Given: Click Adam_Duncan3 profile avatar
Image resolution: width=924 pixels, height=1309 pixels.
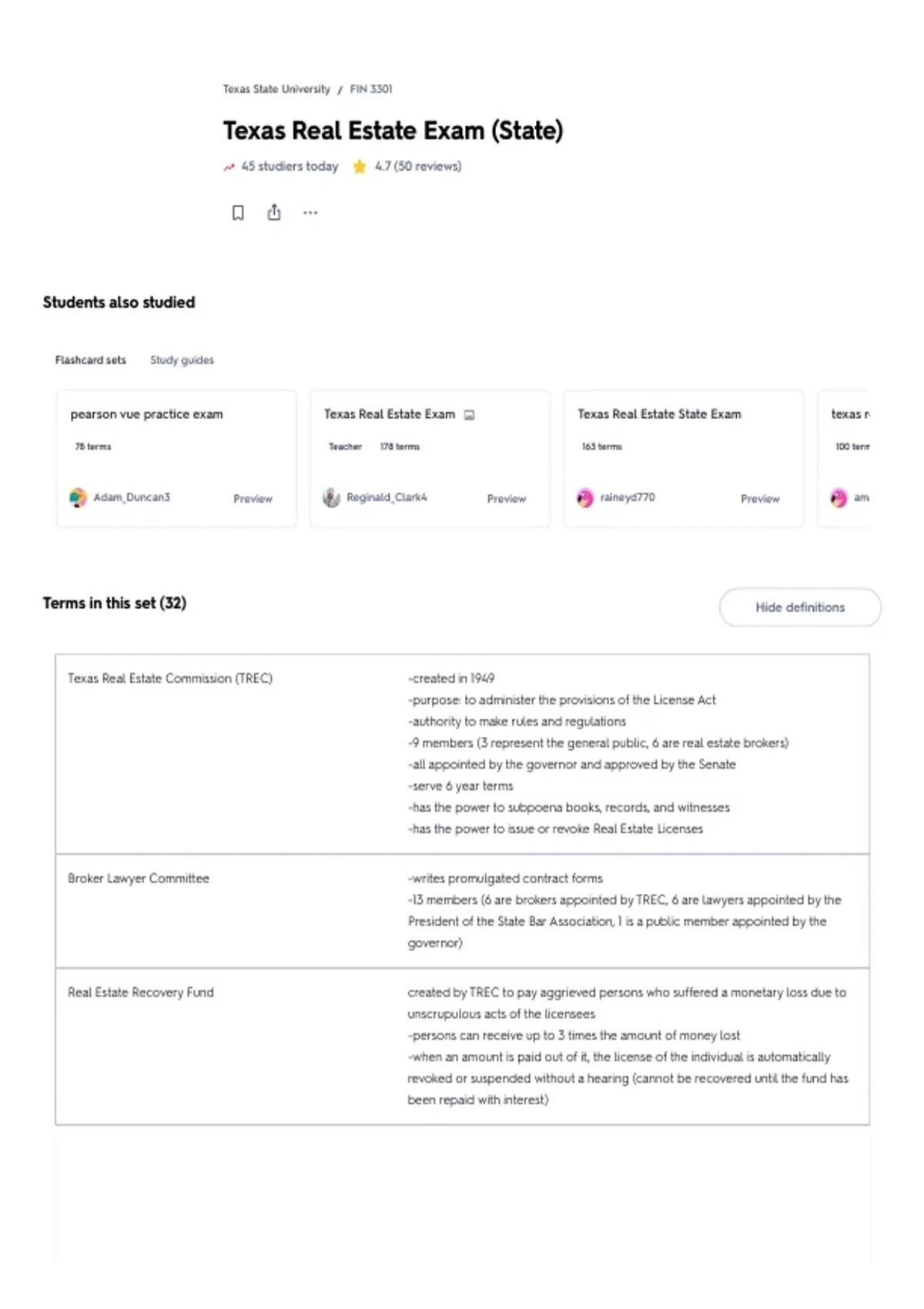Looking at the screenshot, I should tap(78, 498).
